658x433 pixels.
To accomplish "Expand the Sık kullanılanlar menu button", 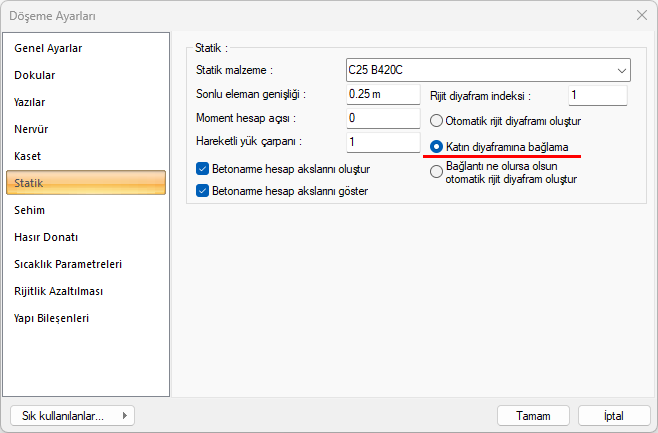I will point(71,415).
